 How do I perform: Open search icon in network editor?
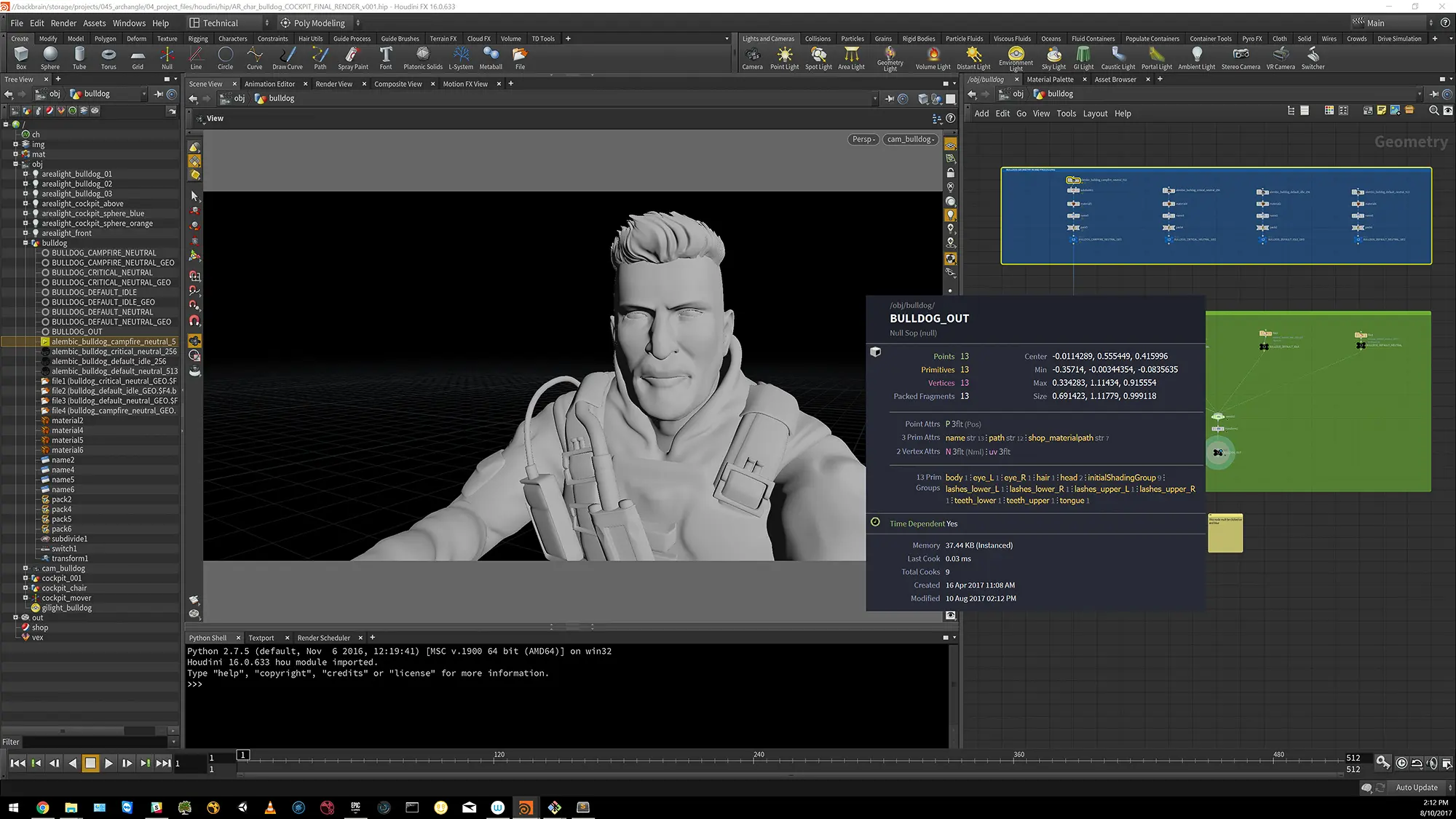coord(1433,111)
